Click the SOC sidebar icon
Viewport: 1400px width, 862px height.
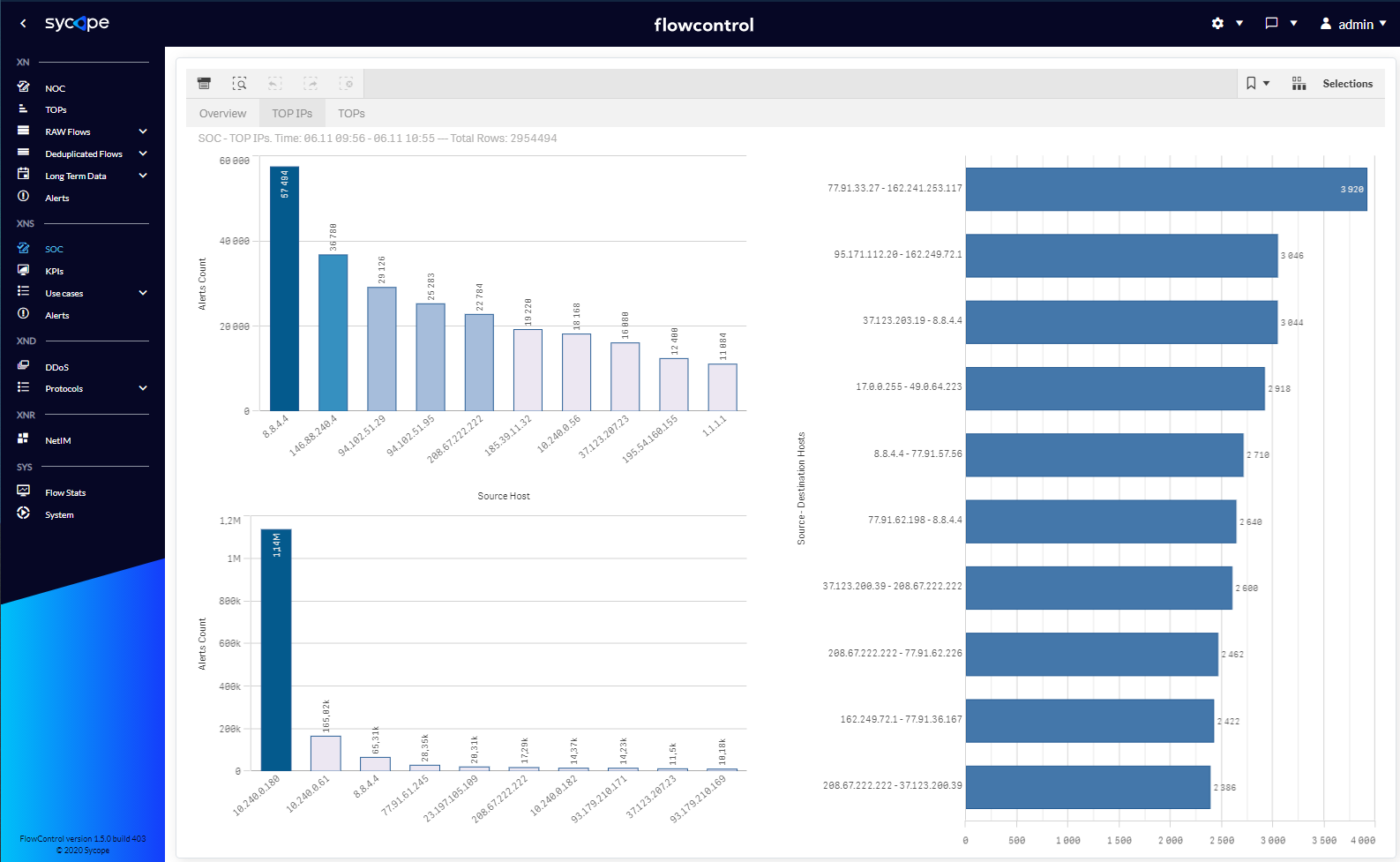(24, 248)
